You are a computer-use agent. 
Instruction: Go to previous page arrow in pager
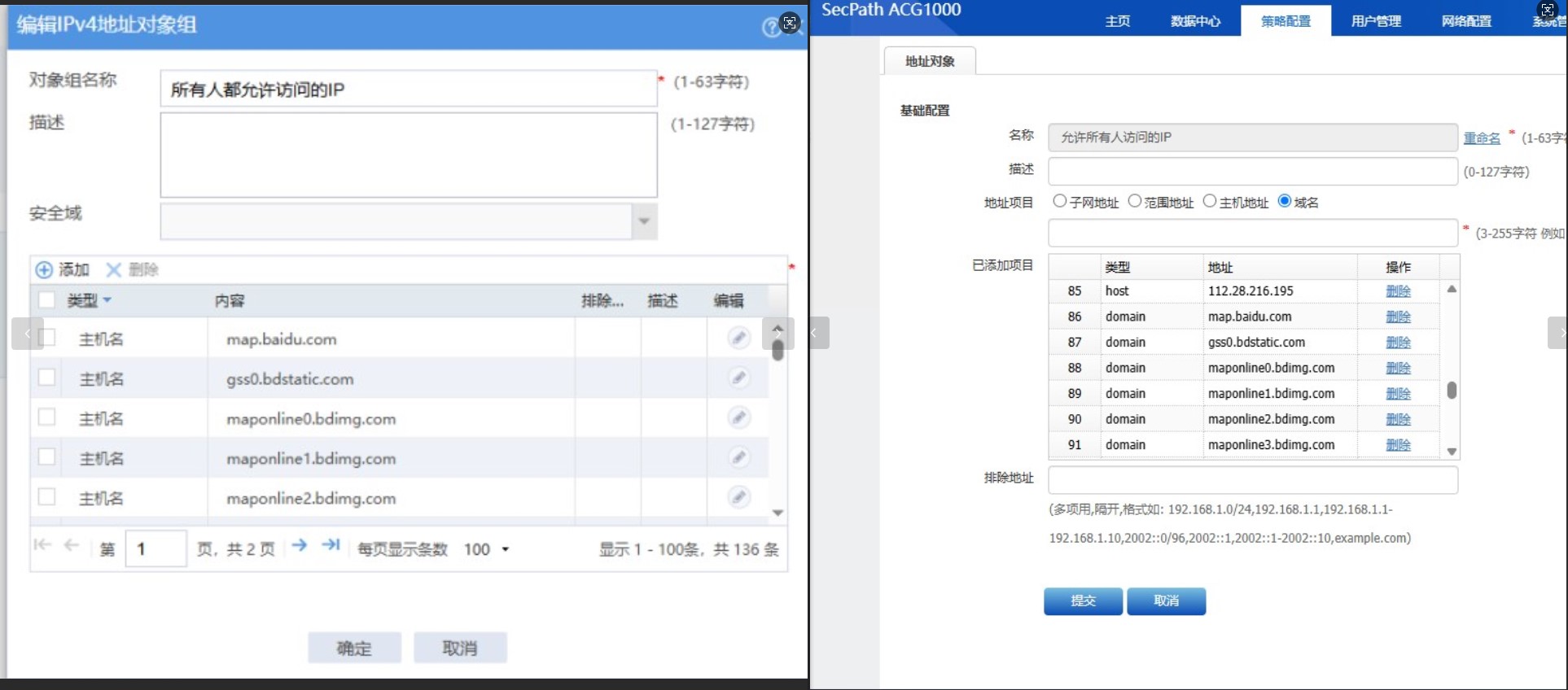click(x=72, y=545)
